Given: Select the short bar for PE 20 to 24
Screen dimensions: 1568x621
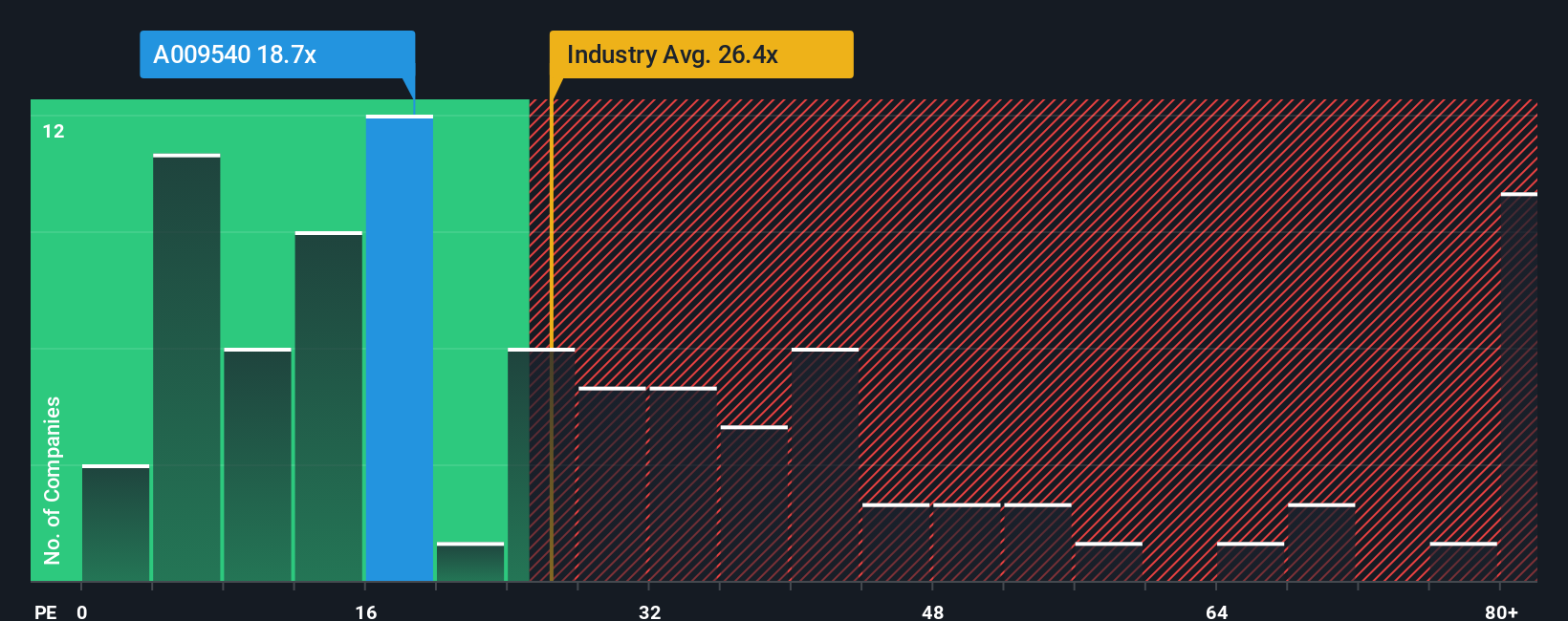Looking at the screenshot, I should pos(470,562).
